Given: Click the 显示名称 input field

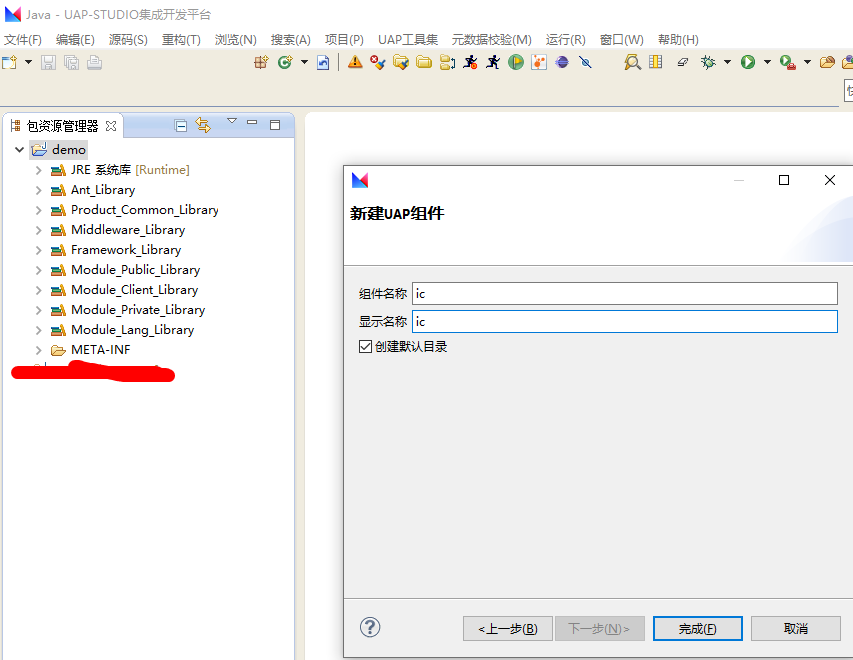Looking at the screenshot, I should [x=625, y=322].
